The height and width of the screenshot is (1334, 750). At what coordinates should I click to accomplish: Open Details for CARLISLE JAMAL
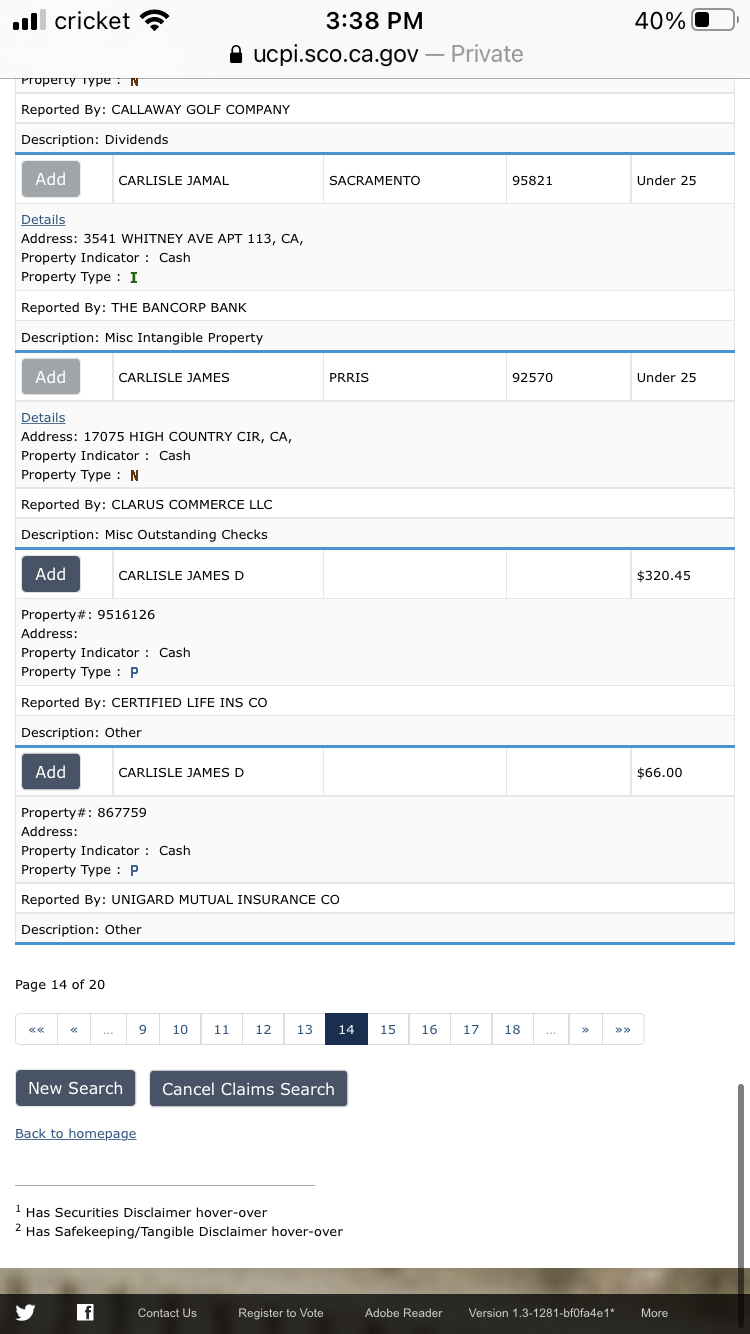click(x=43, y=219)
